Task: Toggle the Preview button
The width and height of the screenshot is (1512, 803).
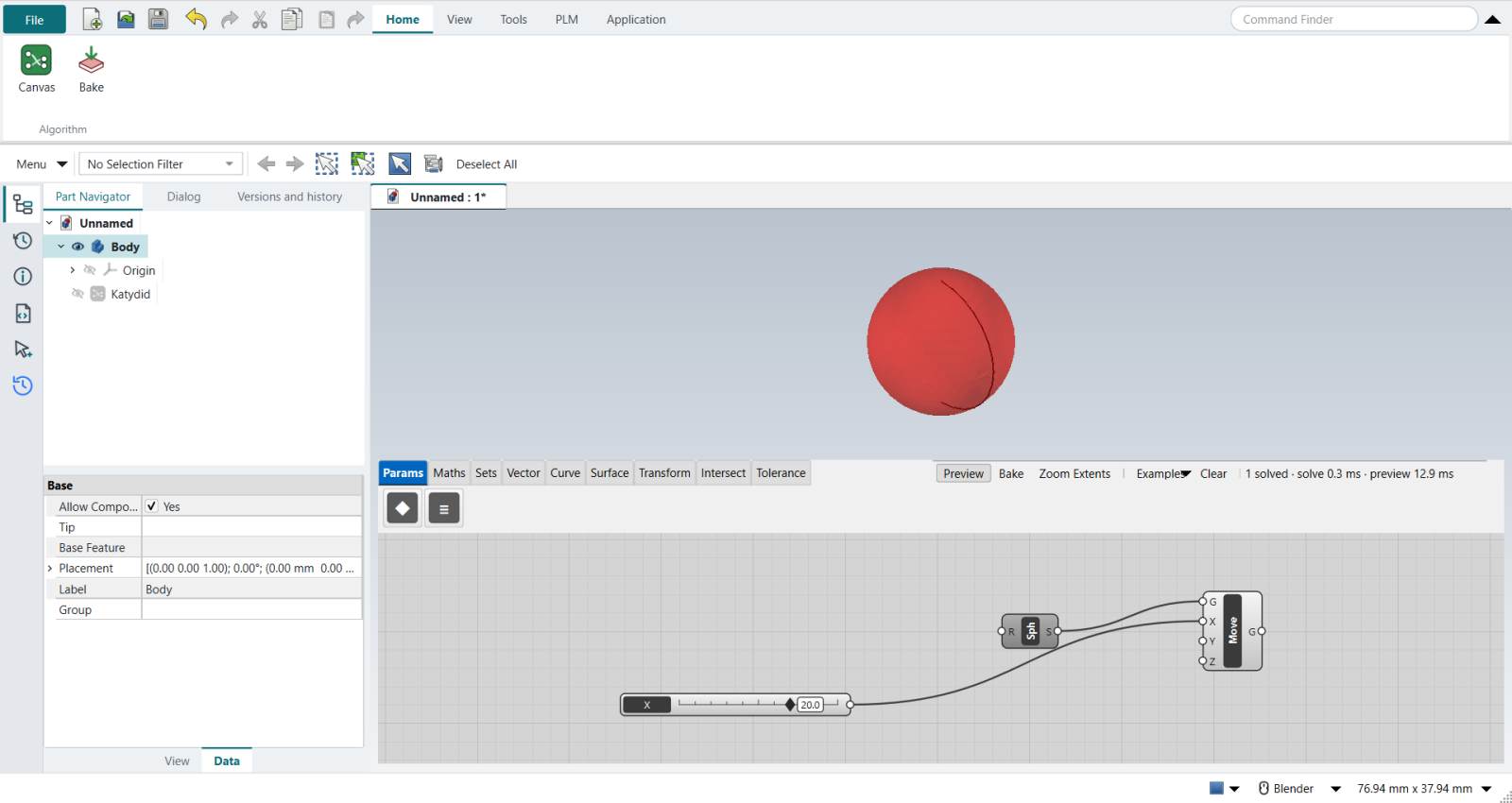Action: click(963, 473)
